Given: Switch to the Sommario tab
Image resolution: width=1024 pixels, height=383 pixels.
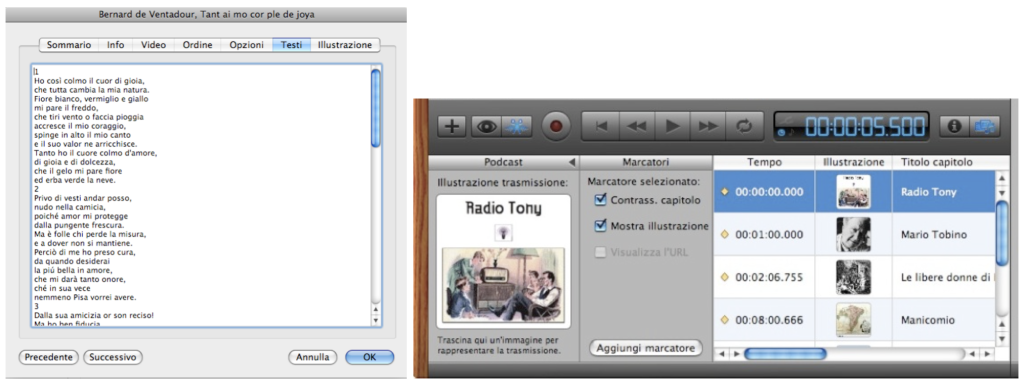Looking at the screenshot, I should (69, 45).
